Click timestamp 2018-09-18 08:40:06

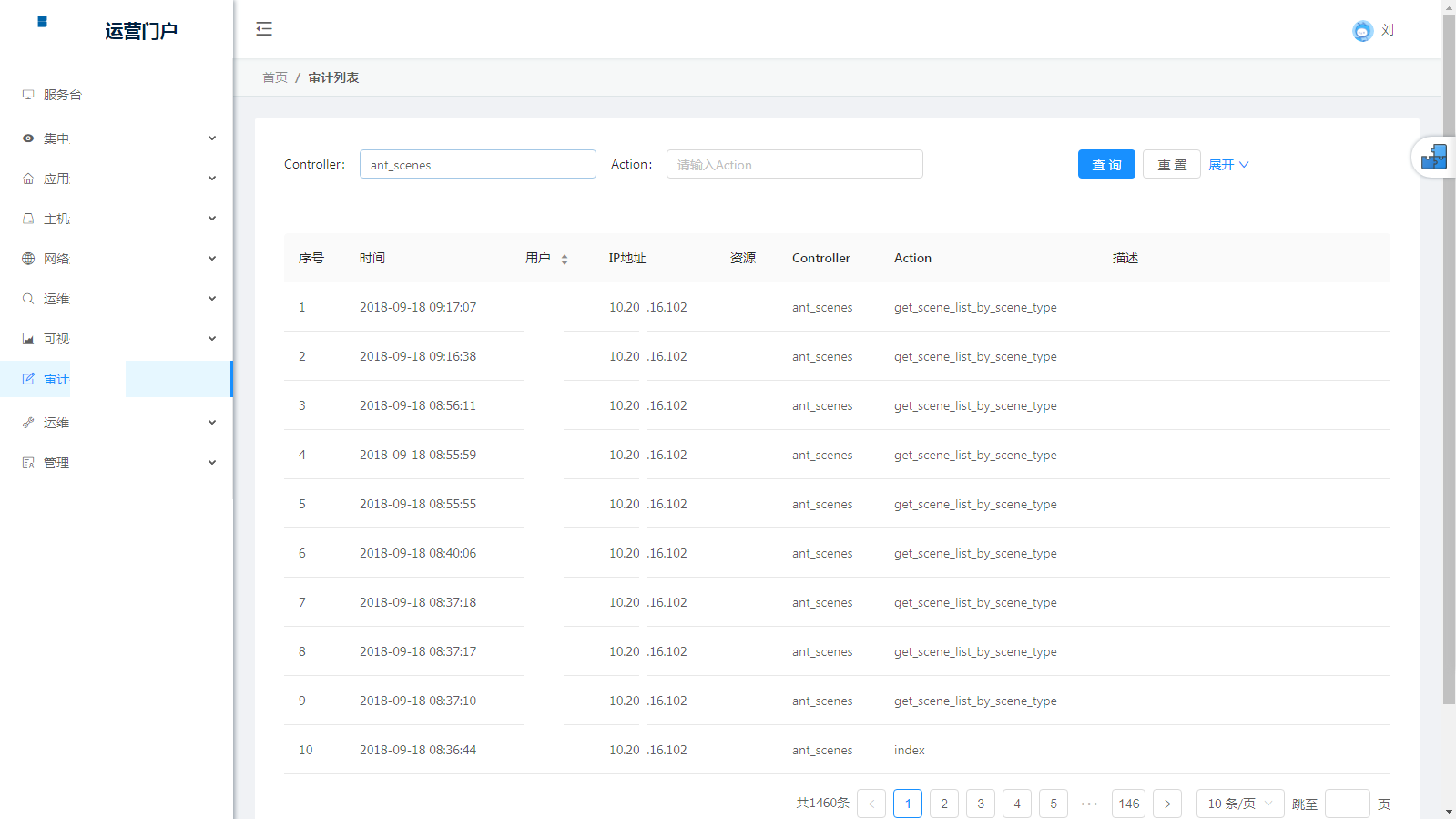(x=418, y=553)
